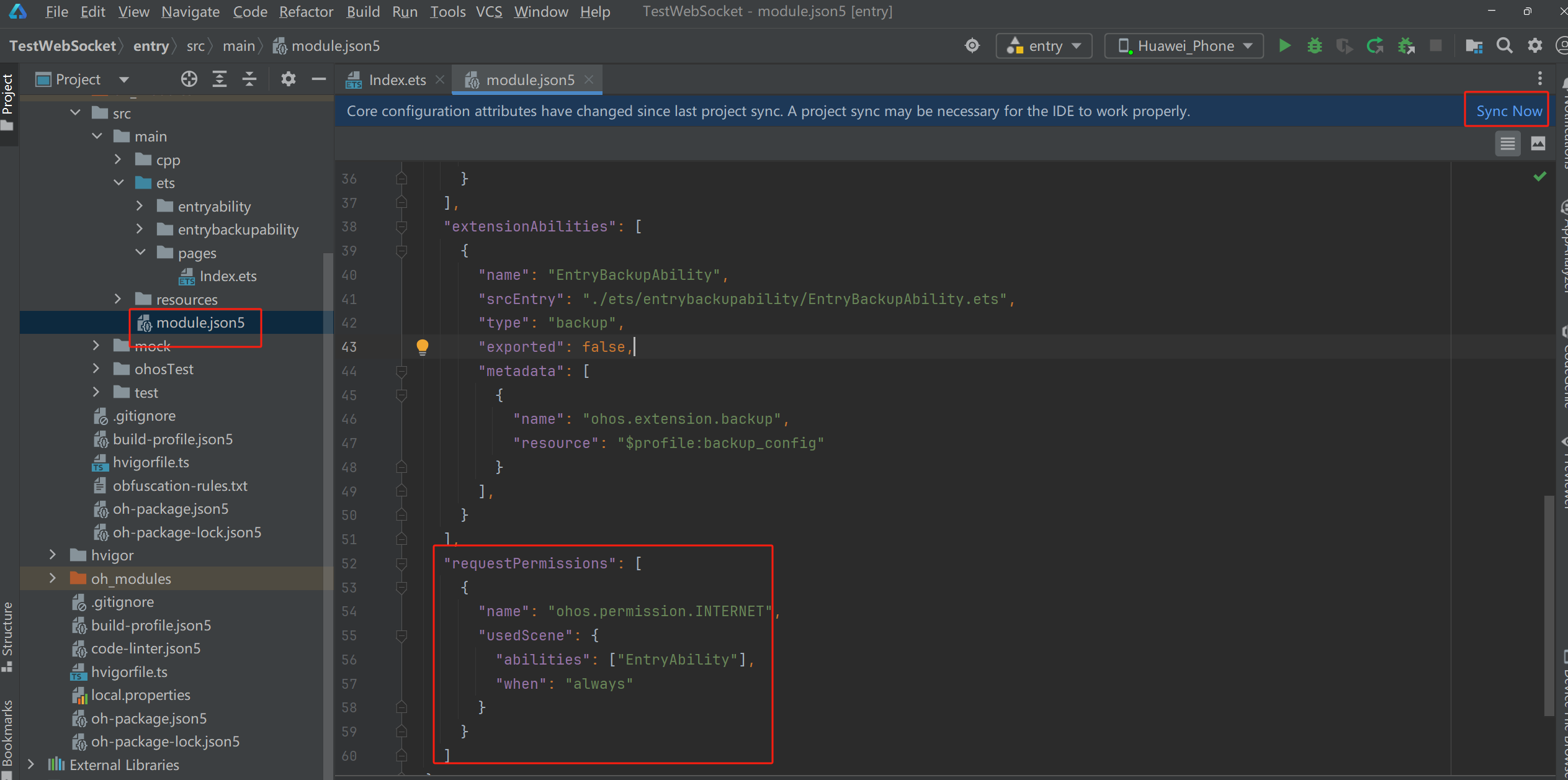Click the intention lightbulb on line 43
This screenshot has height=780, width=1568.
(422, 347)
